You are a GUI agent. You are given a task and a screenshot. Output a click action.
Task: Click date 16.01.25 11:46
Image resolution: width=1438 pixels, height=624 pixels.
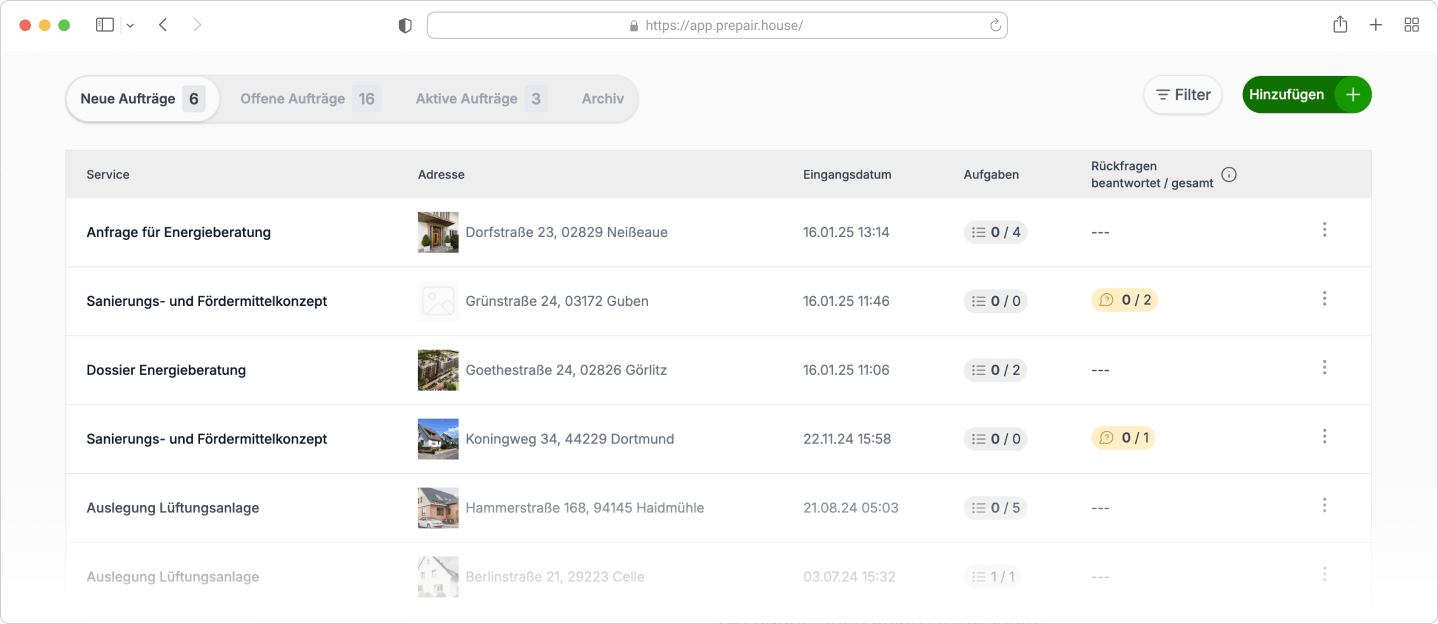[846, 301]
